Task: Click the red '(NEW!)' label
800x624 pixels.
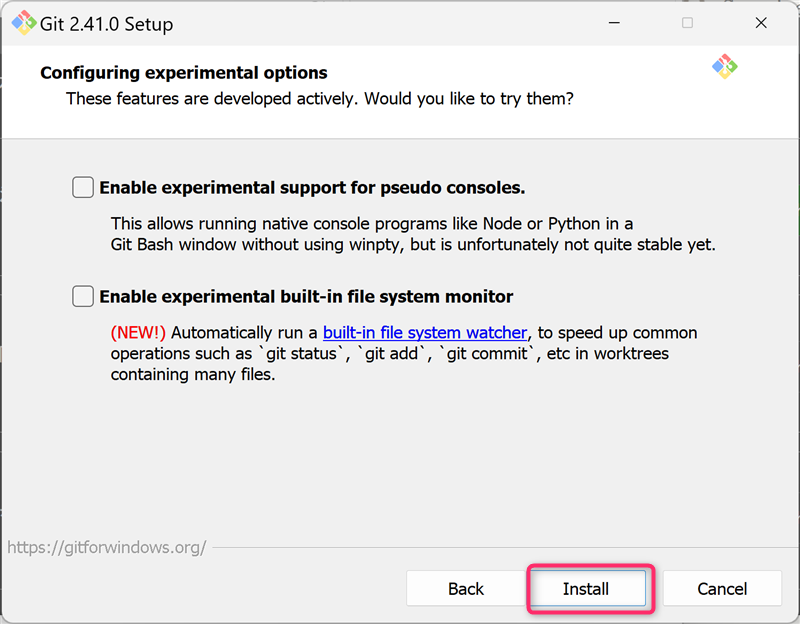Action: coord(138,332)
